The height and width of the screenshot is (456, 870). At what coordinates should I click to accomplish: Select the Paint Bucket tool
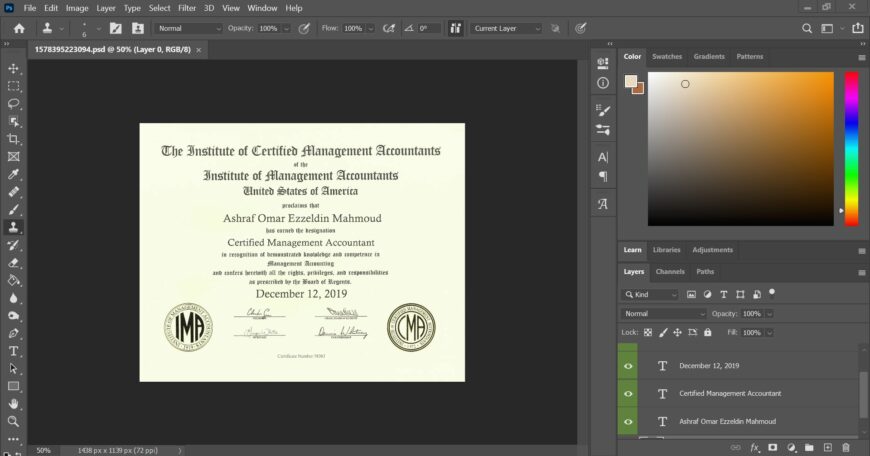(13, 281)
